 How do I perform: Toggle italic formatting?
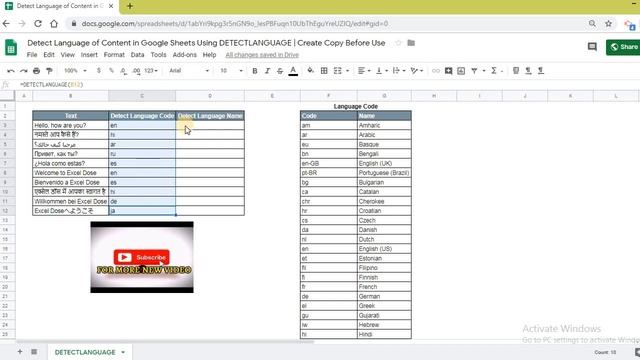[267, 71]
